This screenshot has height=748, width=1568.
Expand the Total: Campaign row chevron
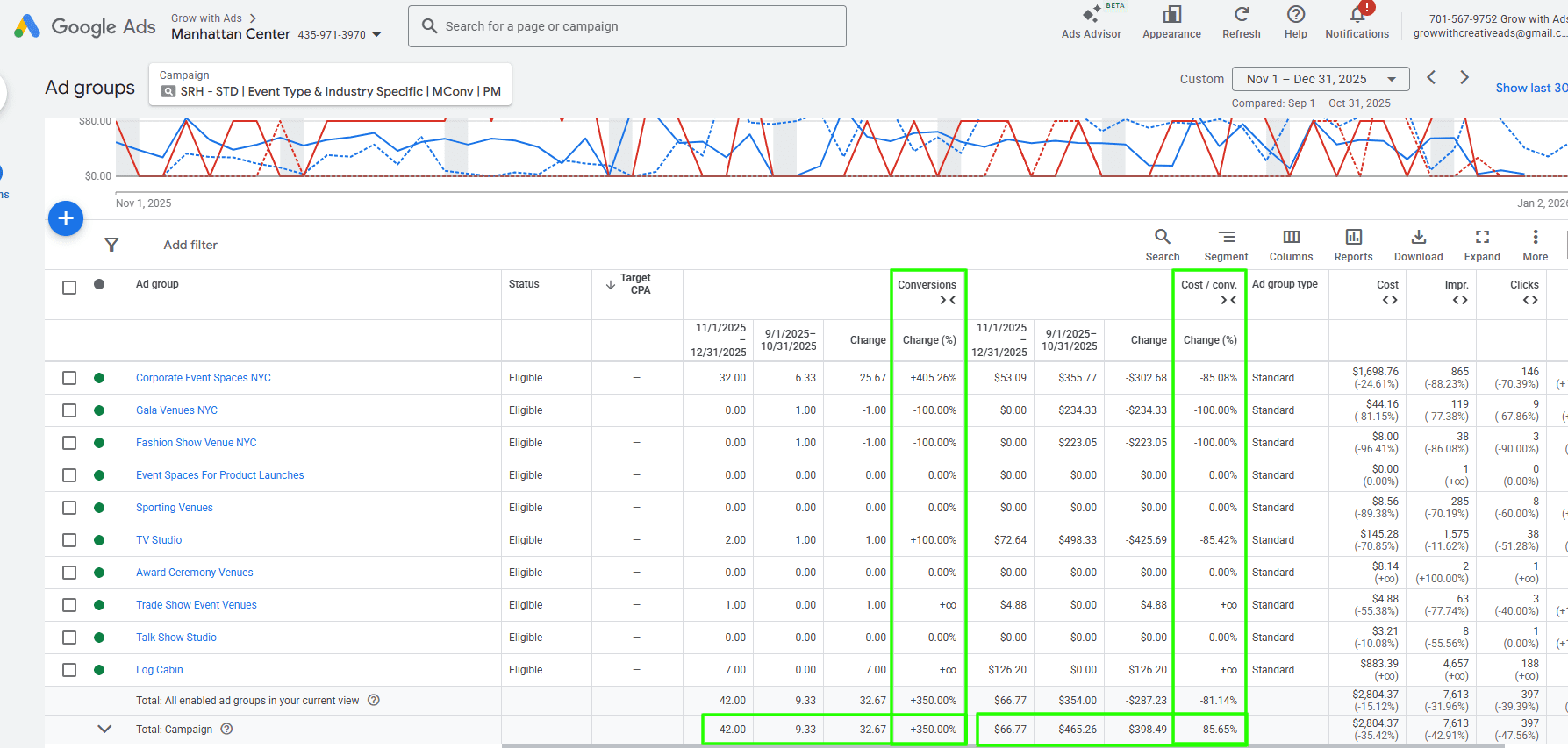(x=104, y=729)
